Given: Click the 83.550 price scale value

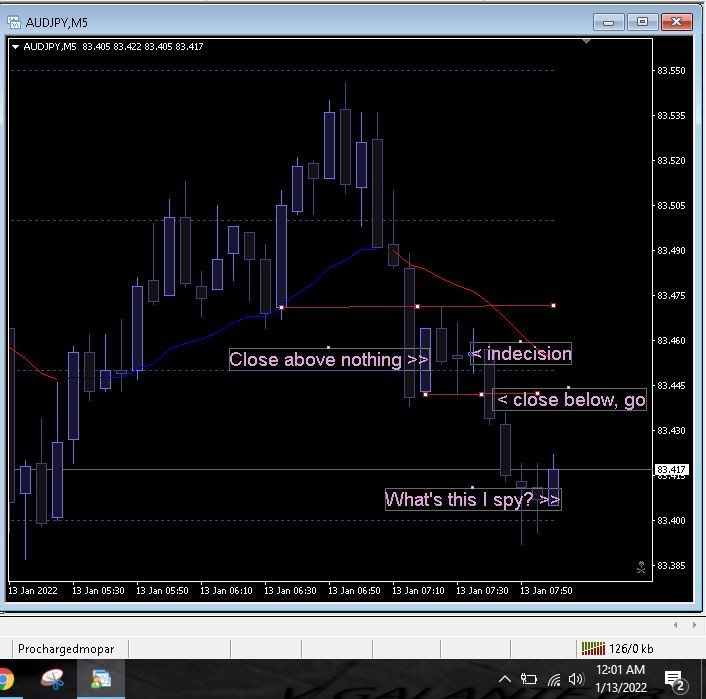Looking at the screenshot, I should [671, 71].
